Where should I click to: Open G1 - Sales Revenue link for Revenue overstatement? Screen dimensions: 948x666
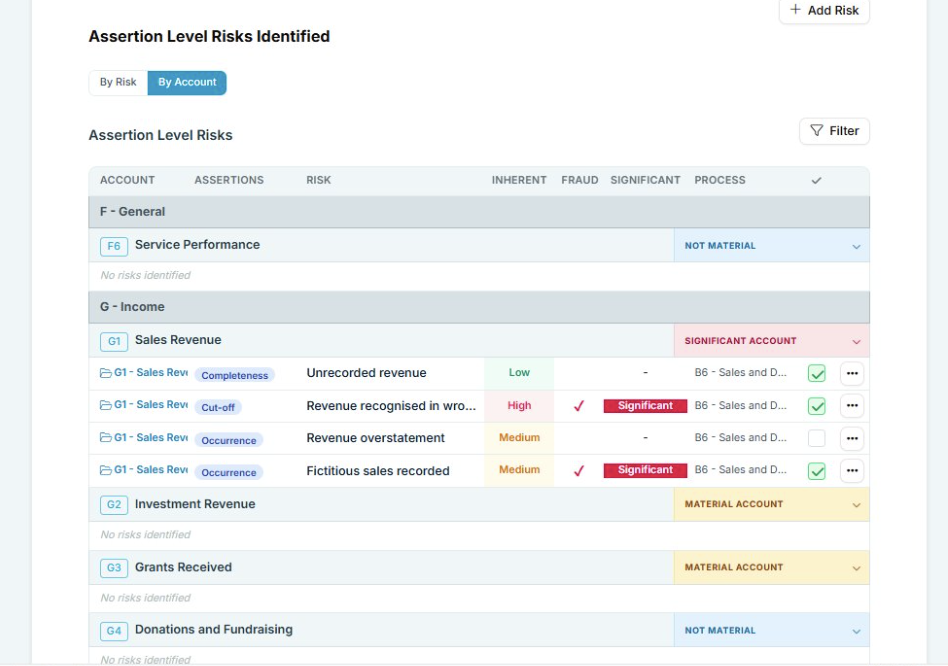coord(151,438)
